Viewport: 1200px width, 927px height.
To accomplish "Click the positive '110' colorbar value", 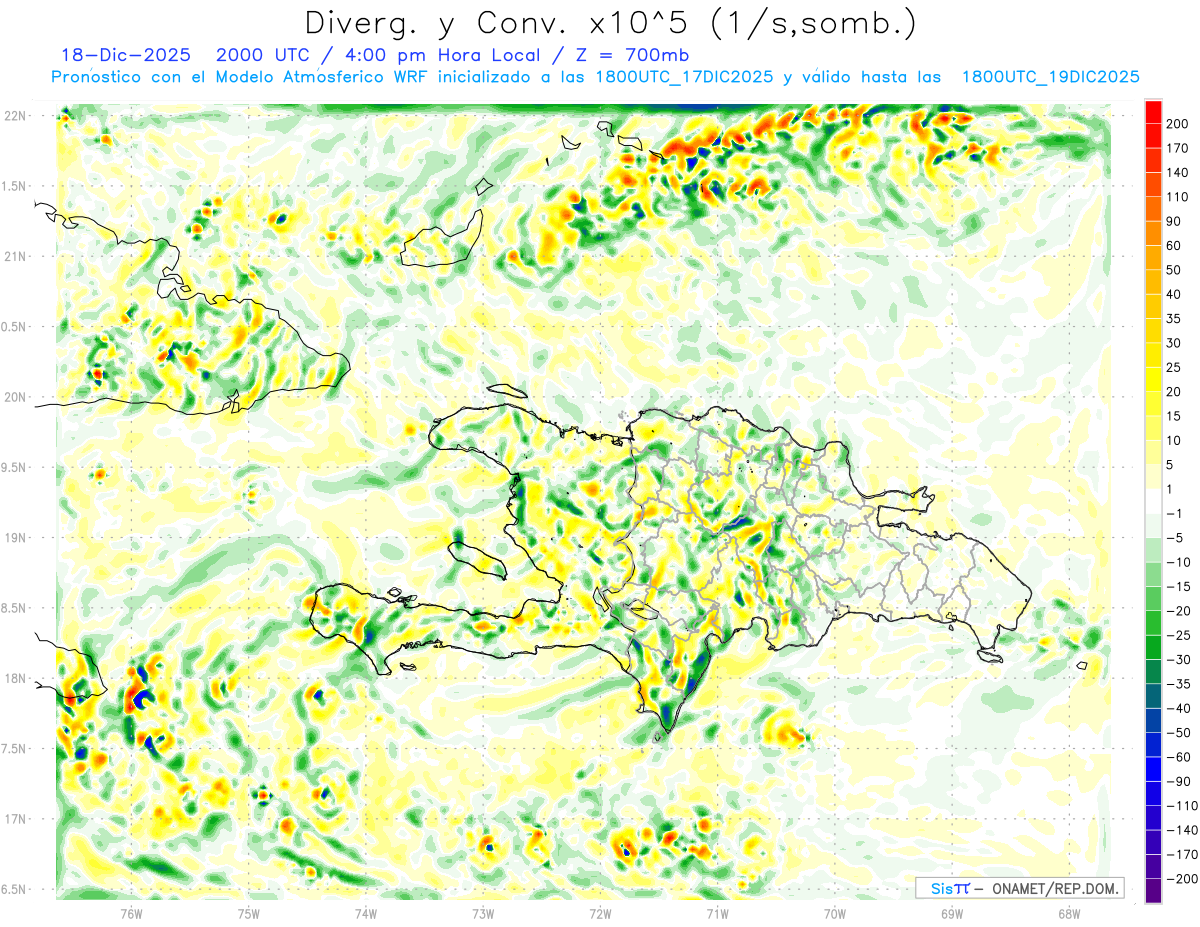I will (1179, 197).
